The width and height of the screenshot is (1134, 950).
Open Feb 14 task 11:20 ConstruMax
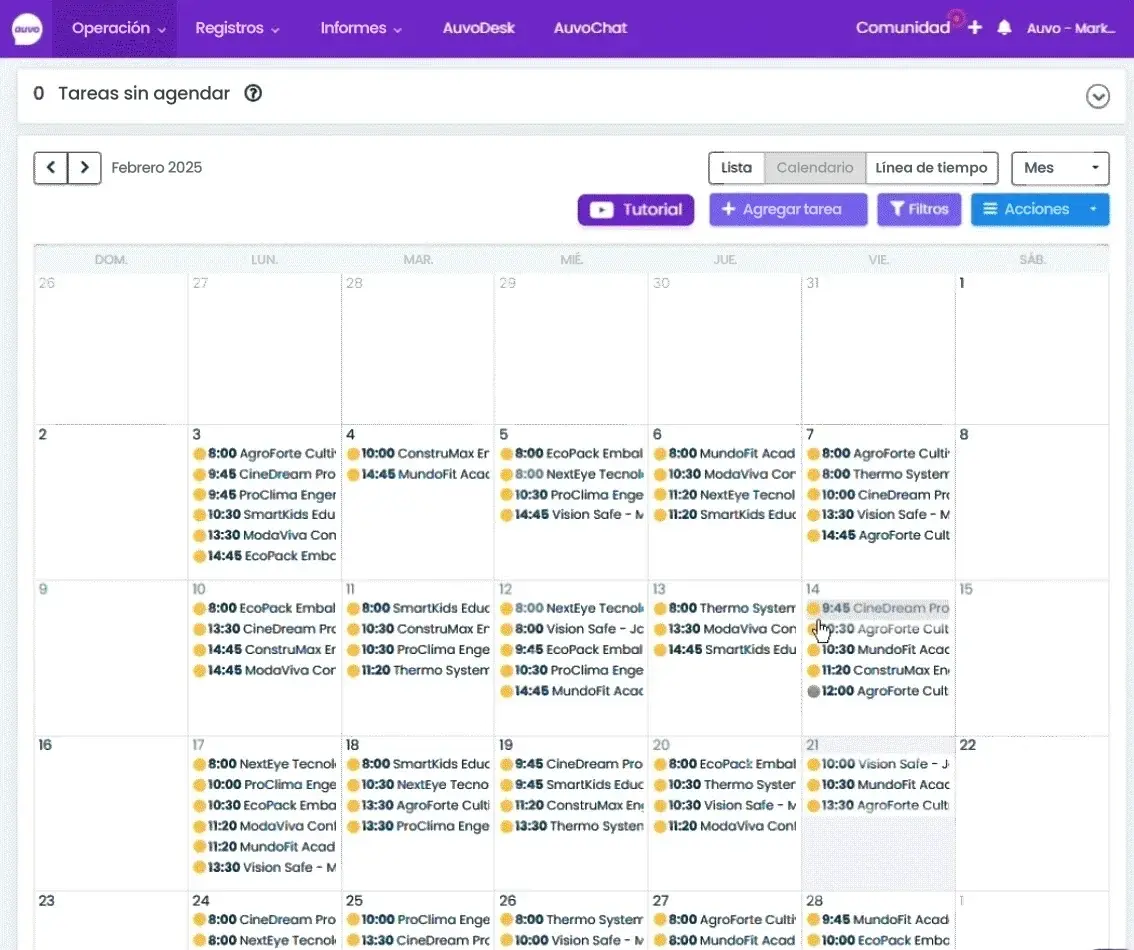click(x=878, y=670)
